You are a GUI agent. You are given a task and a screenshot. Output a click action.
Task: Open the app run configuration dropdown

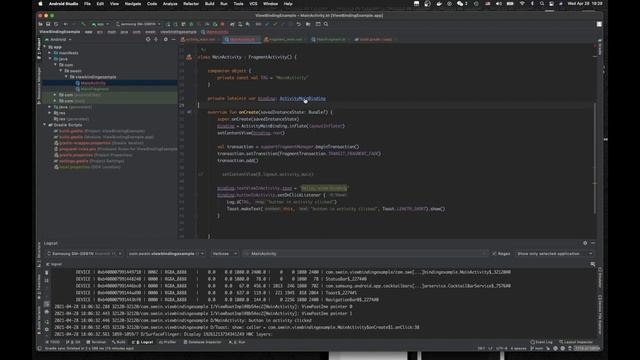[x=100, y=24]
